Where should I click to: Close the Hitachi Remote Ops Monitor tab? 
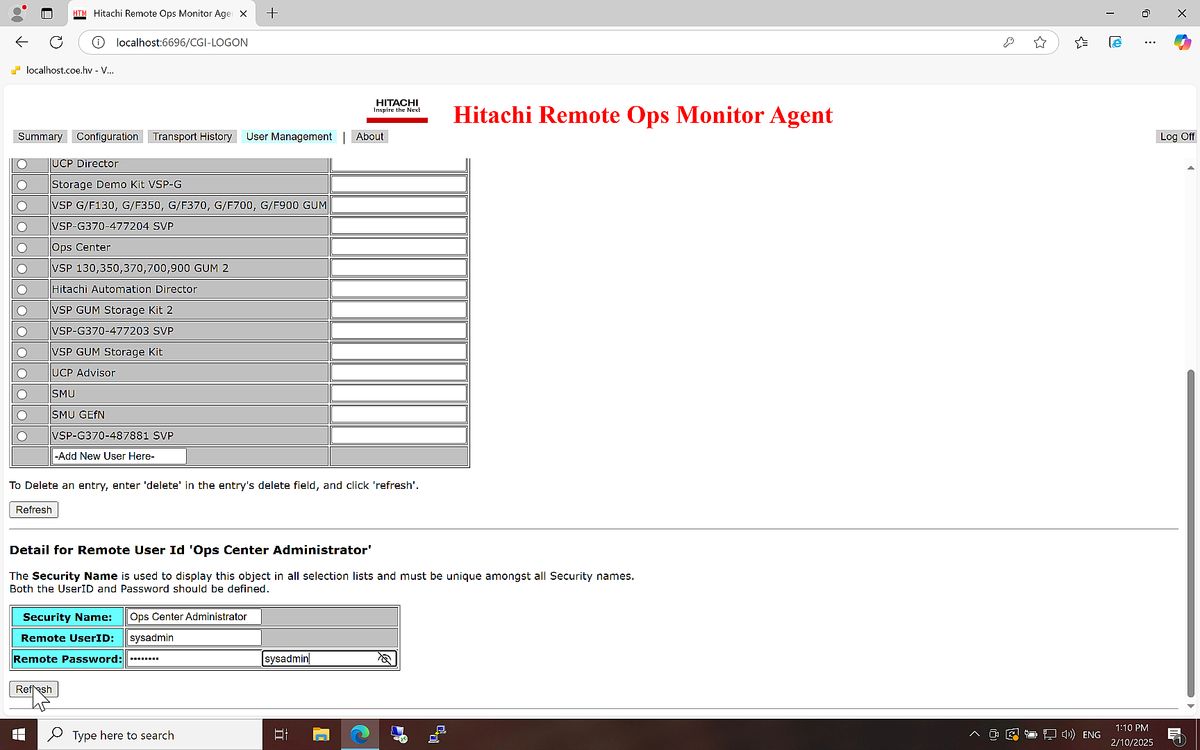[243, 14]
